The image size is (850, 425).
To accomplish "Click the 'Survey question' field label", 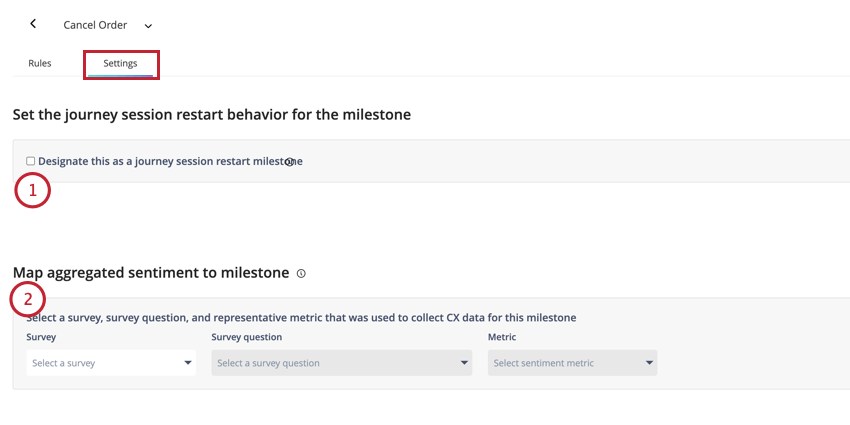I will click(247, 337).
